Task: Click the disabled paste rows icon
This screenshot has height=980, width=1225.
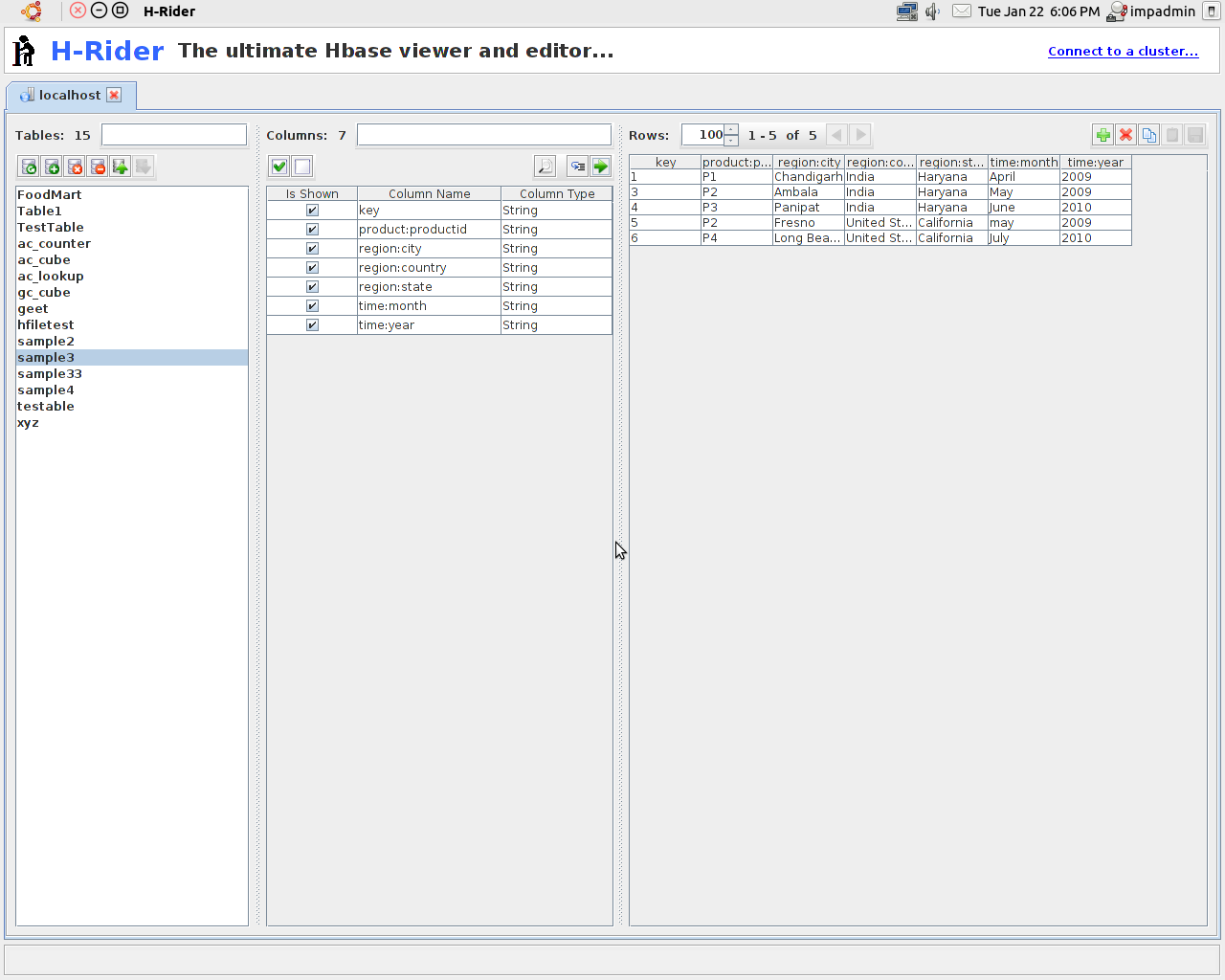Action: coord(1171,135)
